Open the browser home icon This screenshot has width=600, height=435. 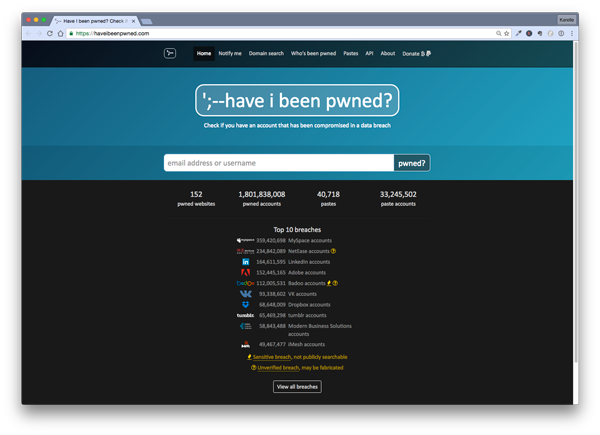[60, 34]
